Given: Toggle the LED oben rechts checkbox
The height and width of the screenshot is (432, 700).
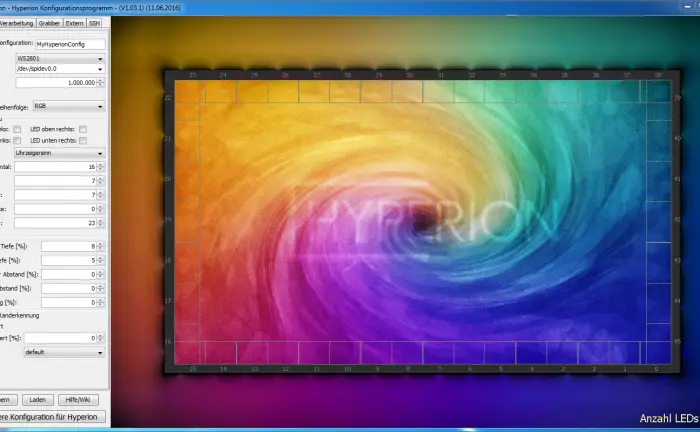Looking at the screenshot, I should [x=83, y=129].
